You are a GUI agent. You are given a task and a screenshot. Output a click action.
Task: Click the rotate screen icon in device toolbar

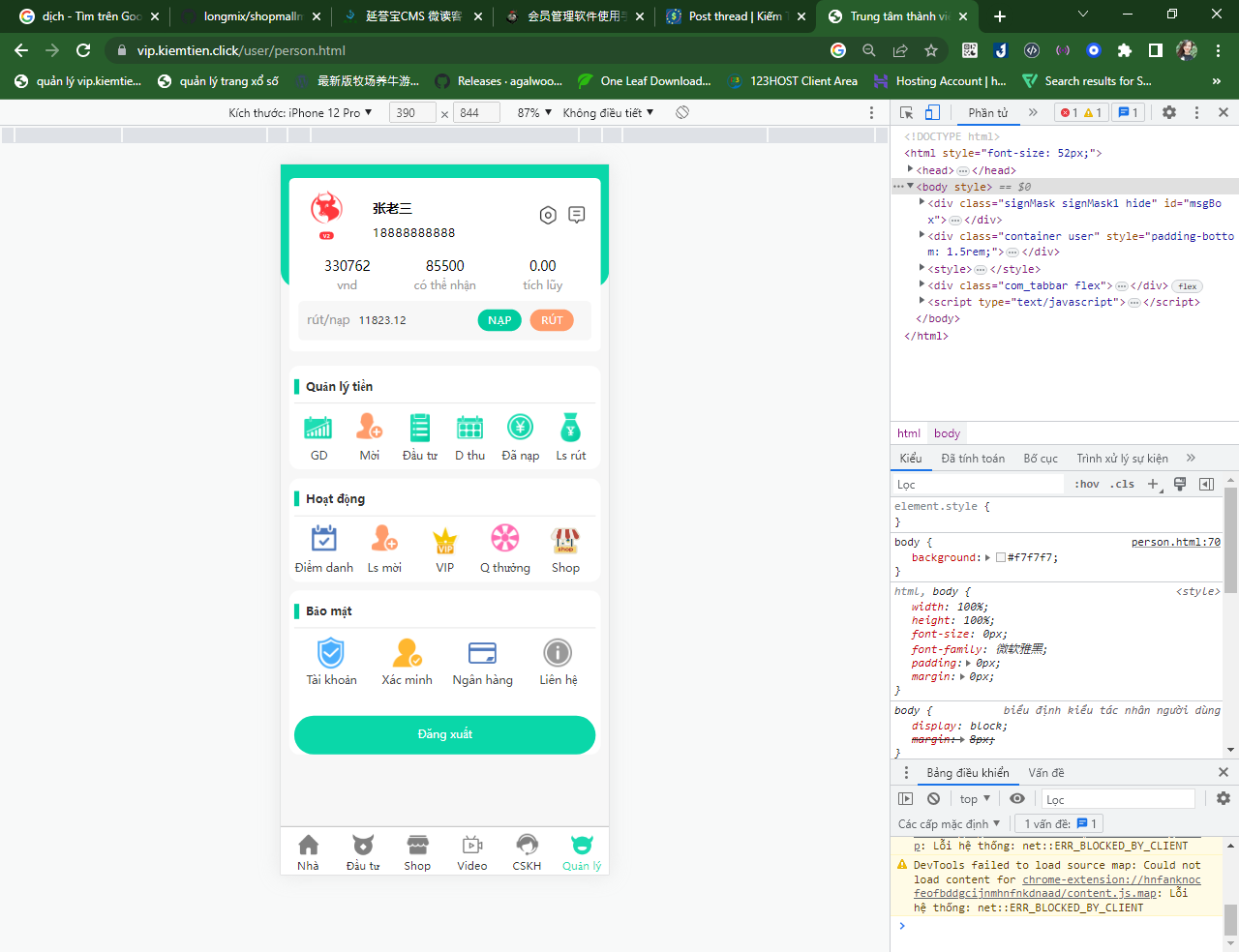682,112
